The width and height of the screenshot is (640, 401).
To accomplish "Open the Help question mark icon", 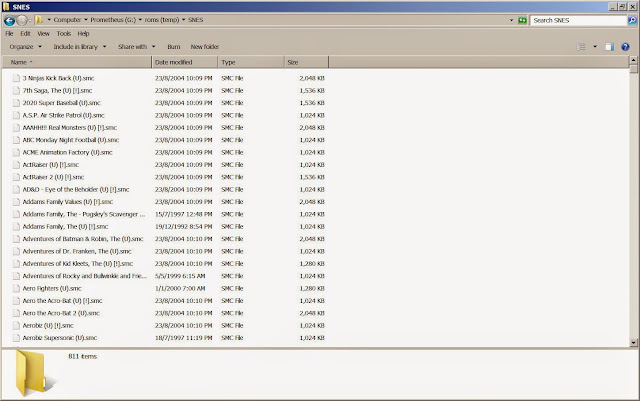I will (625, 47).
